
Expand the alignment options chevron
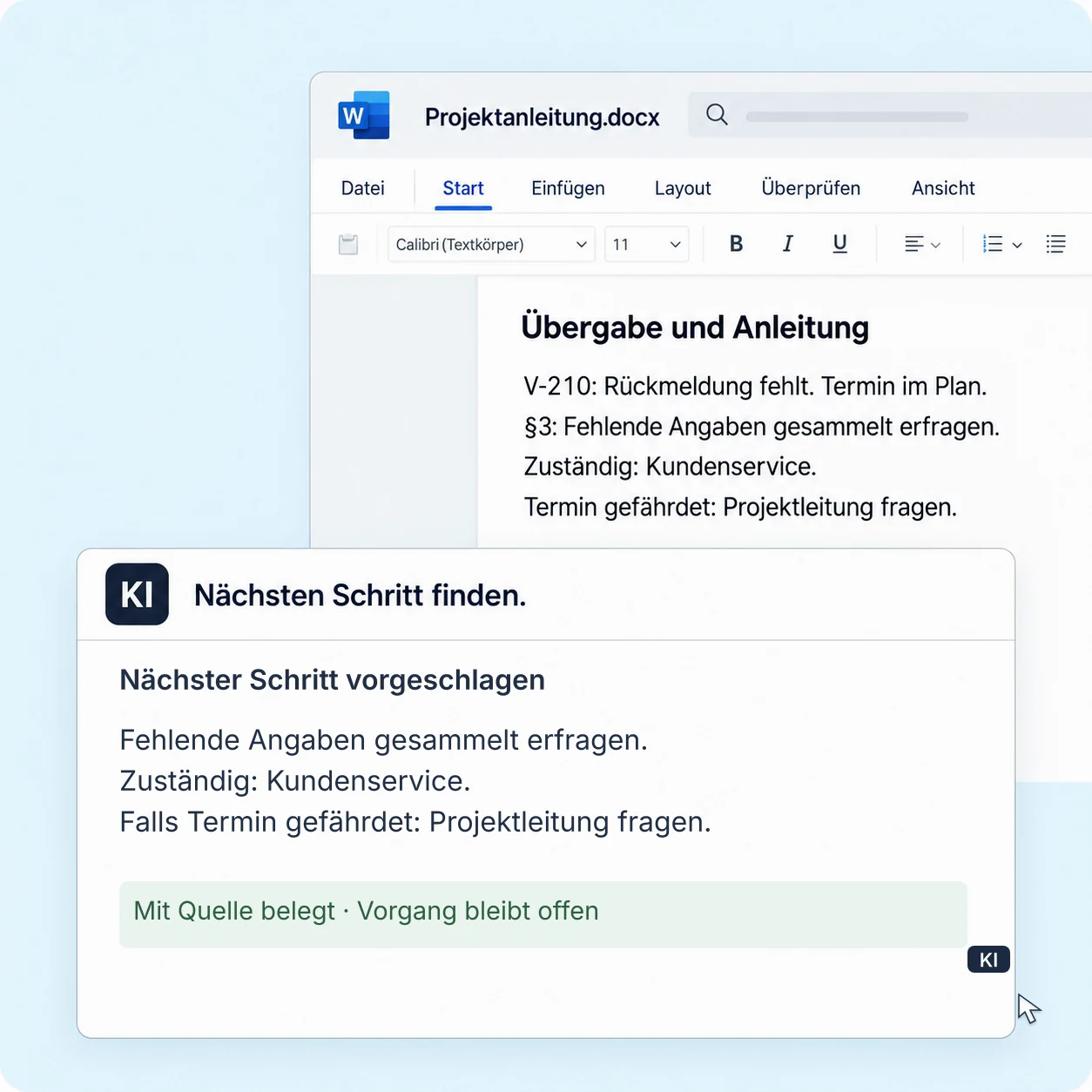click(935, 246)
